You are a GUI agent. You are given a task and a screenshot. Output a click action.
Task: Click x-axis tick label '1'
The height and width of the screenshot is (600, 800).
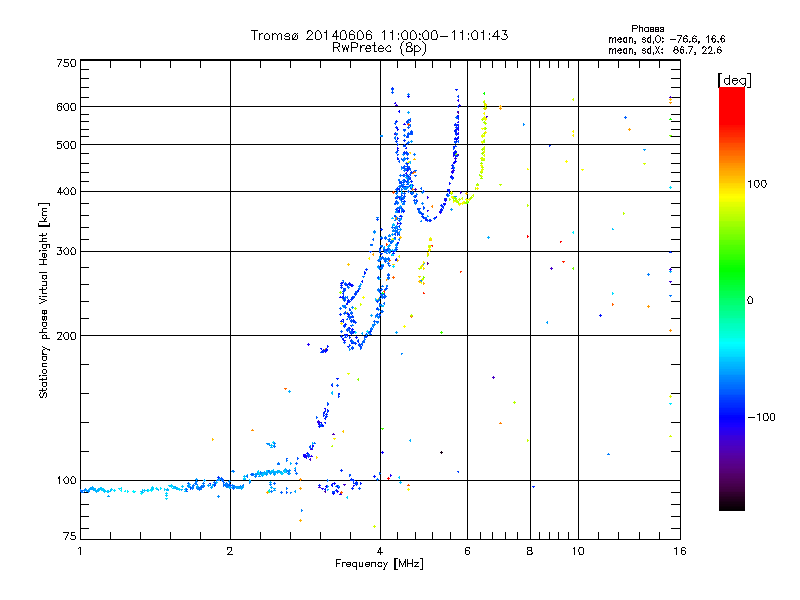click(x=80, y=551)
